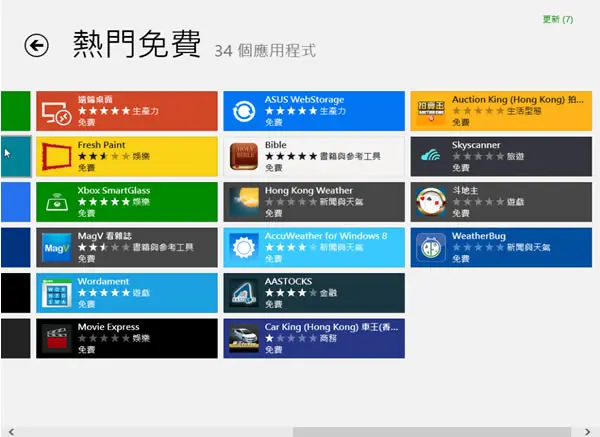
Task: Click the green updates (7) link
Action: click(x=558, y=19)
